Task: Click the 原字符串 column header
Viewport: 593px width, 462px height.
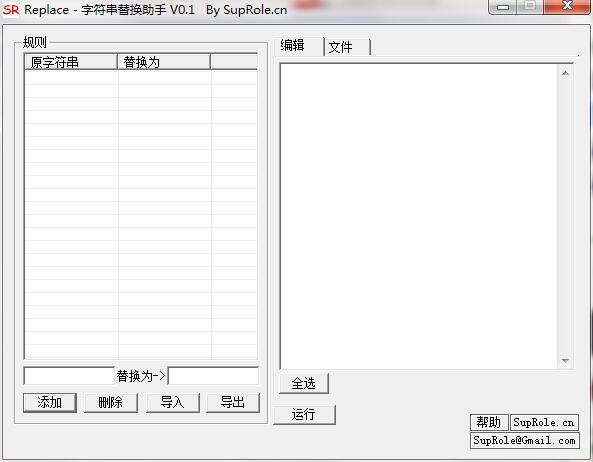Action: click(71, 62)
